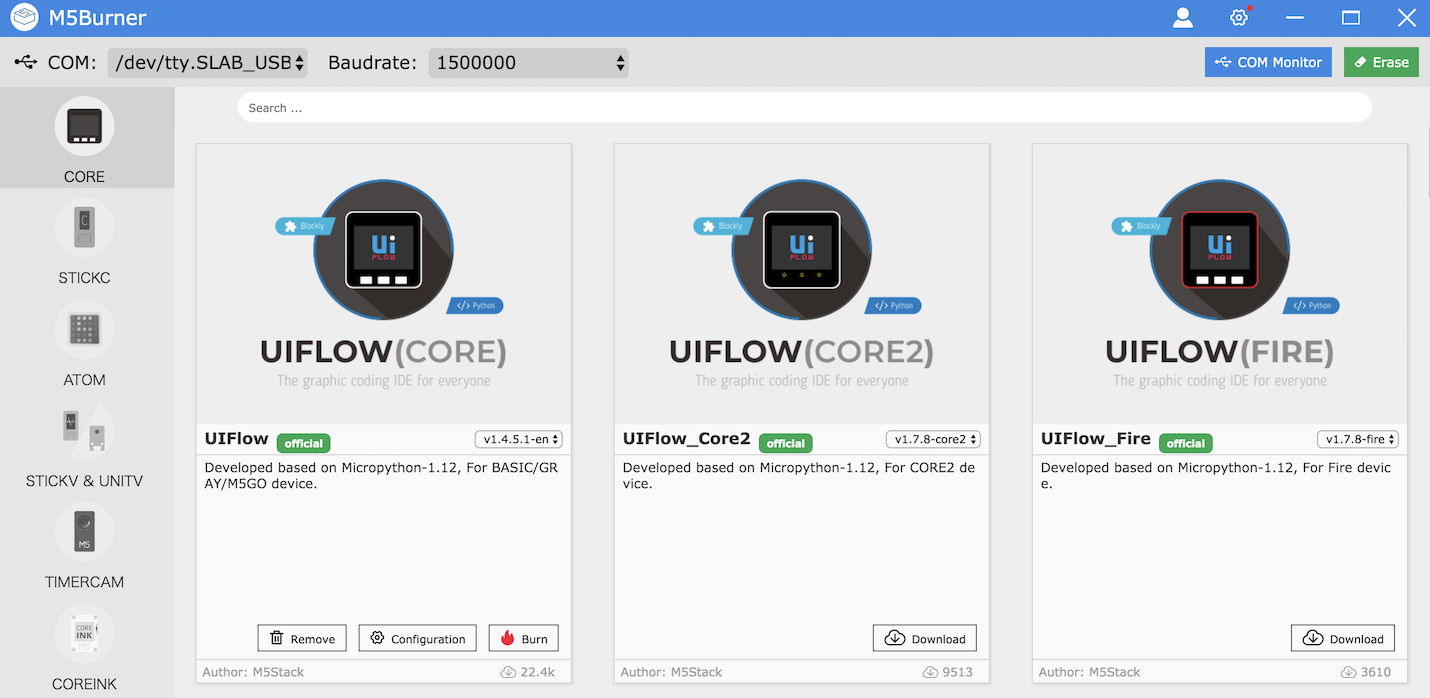Burn the UIFlow firmware
The height and width of the screenshot is (698, 1430).
tap(523, 639)
